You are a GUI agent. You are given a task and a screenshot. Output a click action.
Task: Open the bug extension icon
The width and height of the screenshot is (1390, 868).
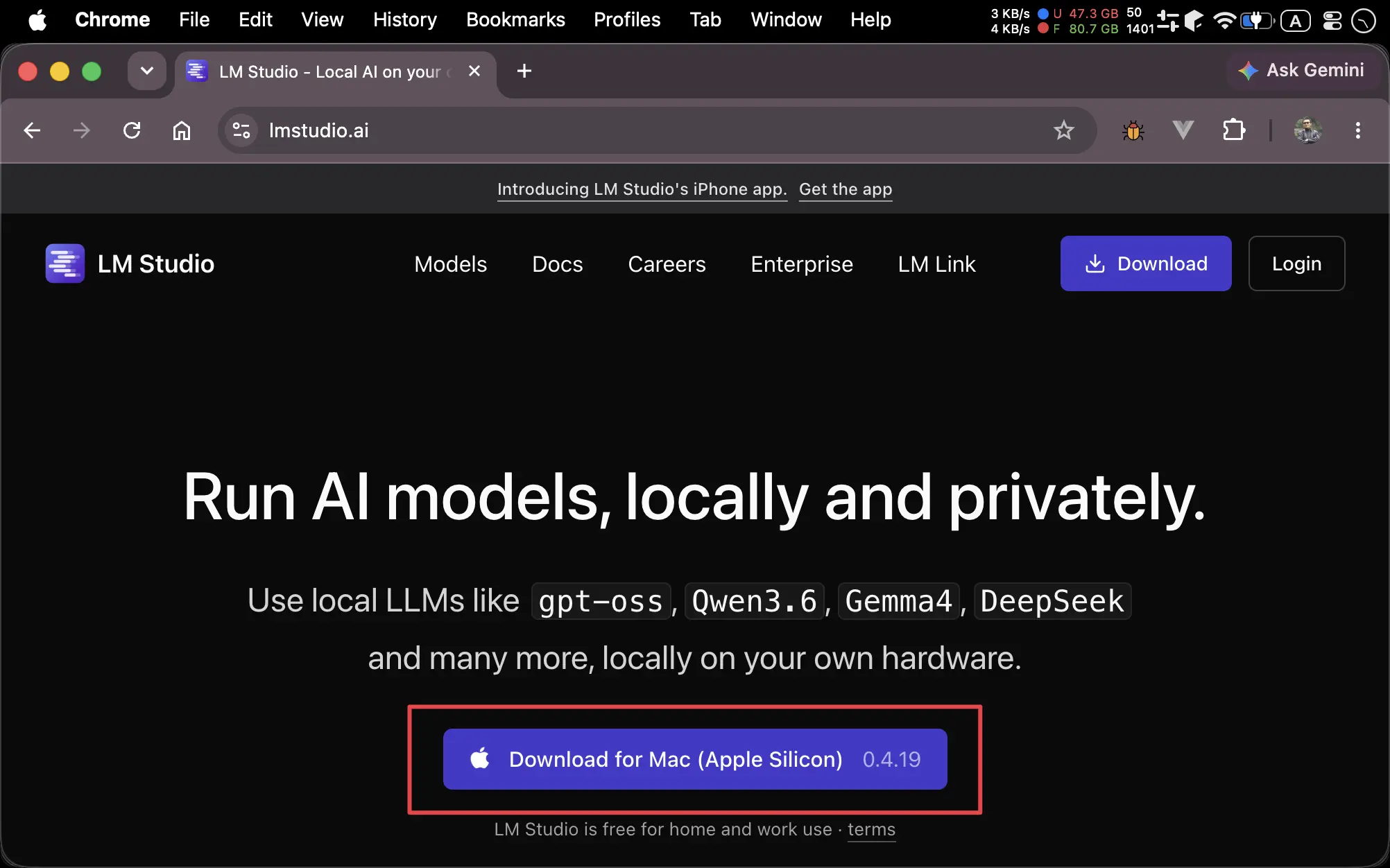1133,130
